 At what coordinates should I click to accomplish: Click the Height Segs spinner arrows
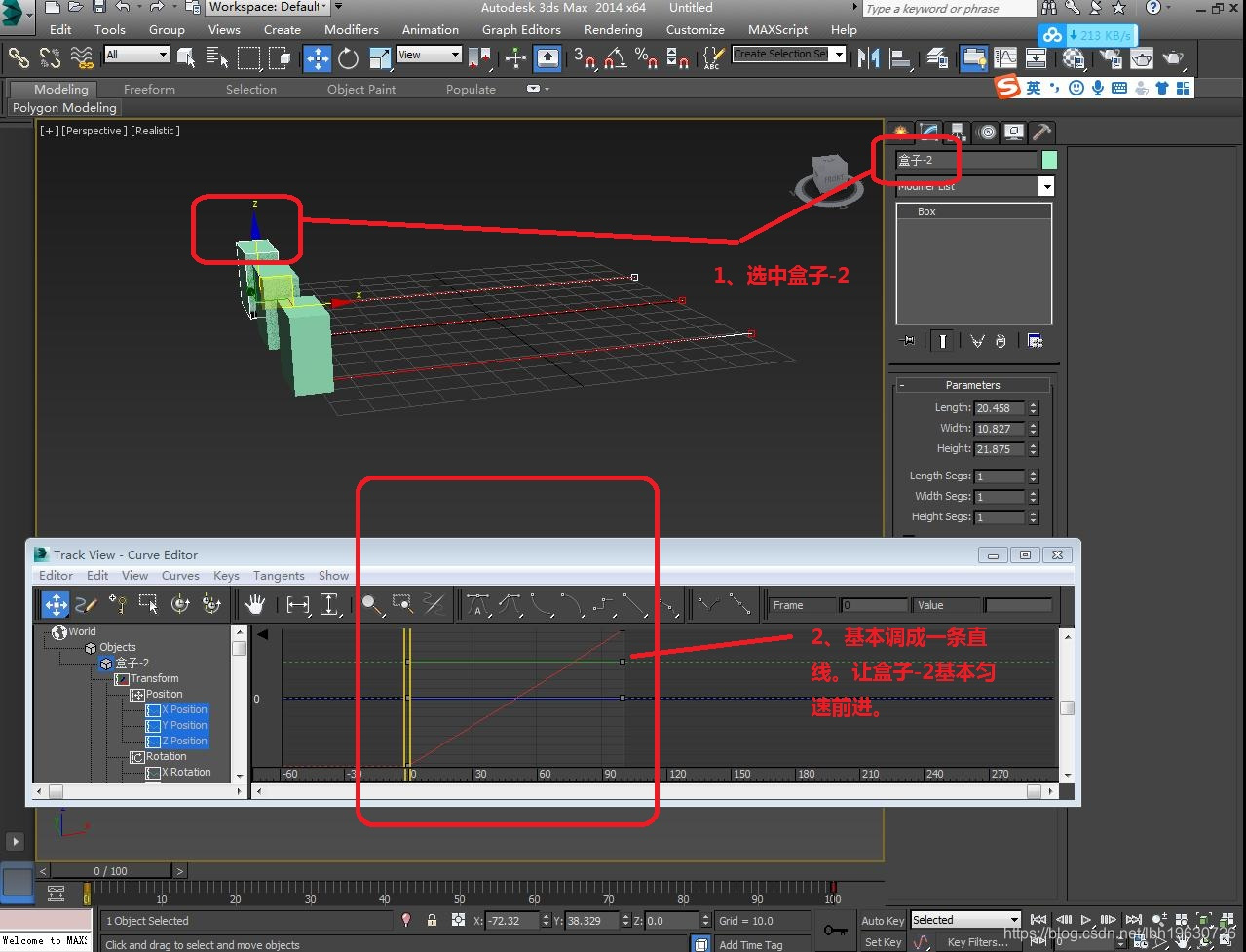click(x=1034, y=517)
